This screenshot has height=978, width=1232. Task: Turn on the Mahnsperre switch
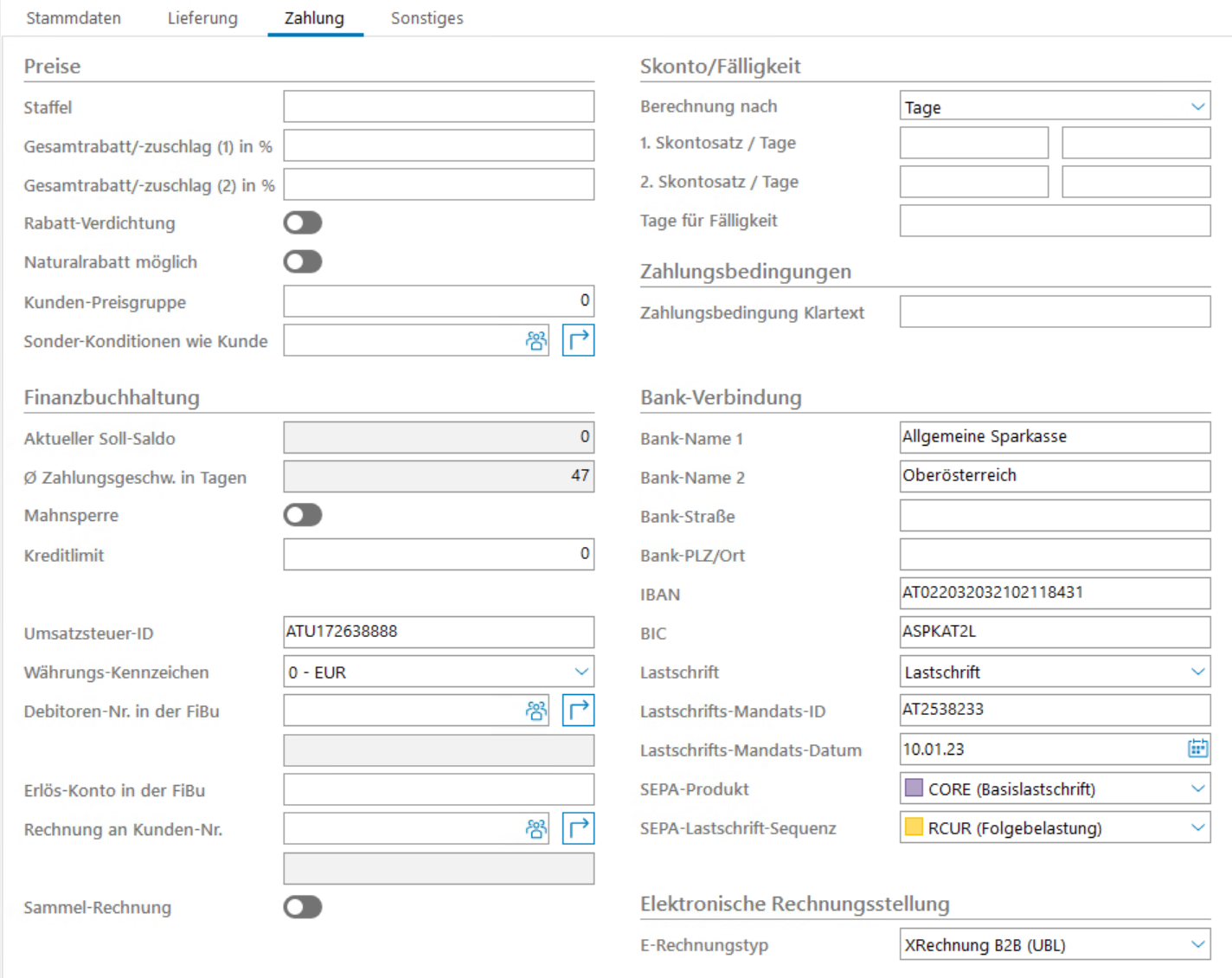(x=303, y=515)
